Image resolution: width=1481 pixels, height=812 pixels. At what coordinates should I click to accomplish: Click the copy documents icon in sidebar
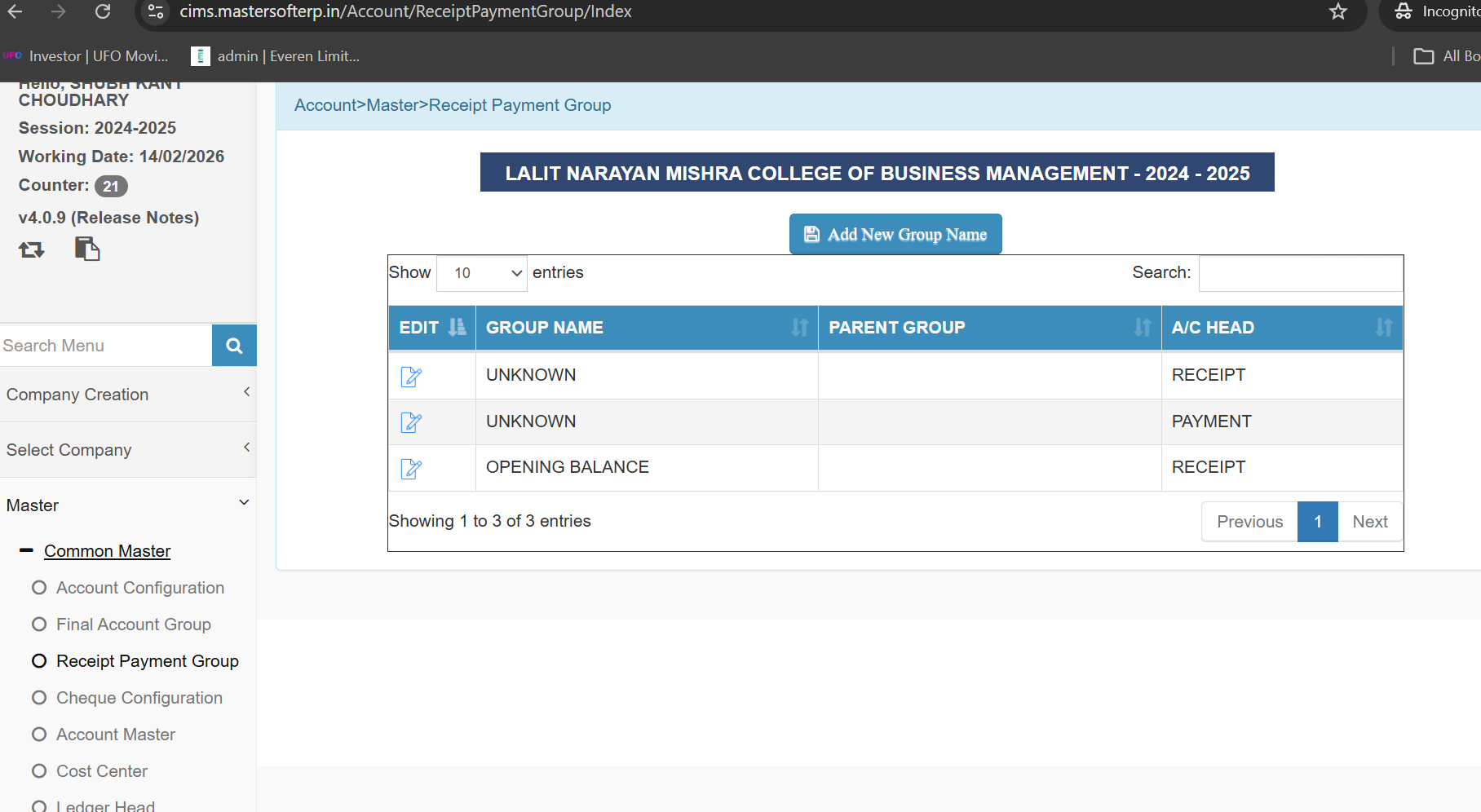tap(87, 249)
